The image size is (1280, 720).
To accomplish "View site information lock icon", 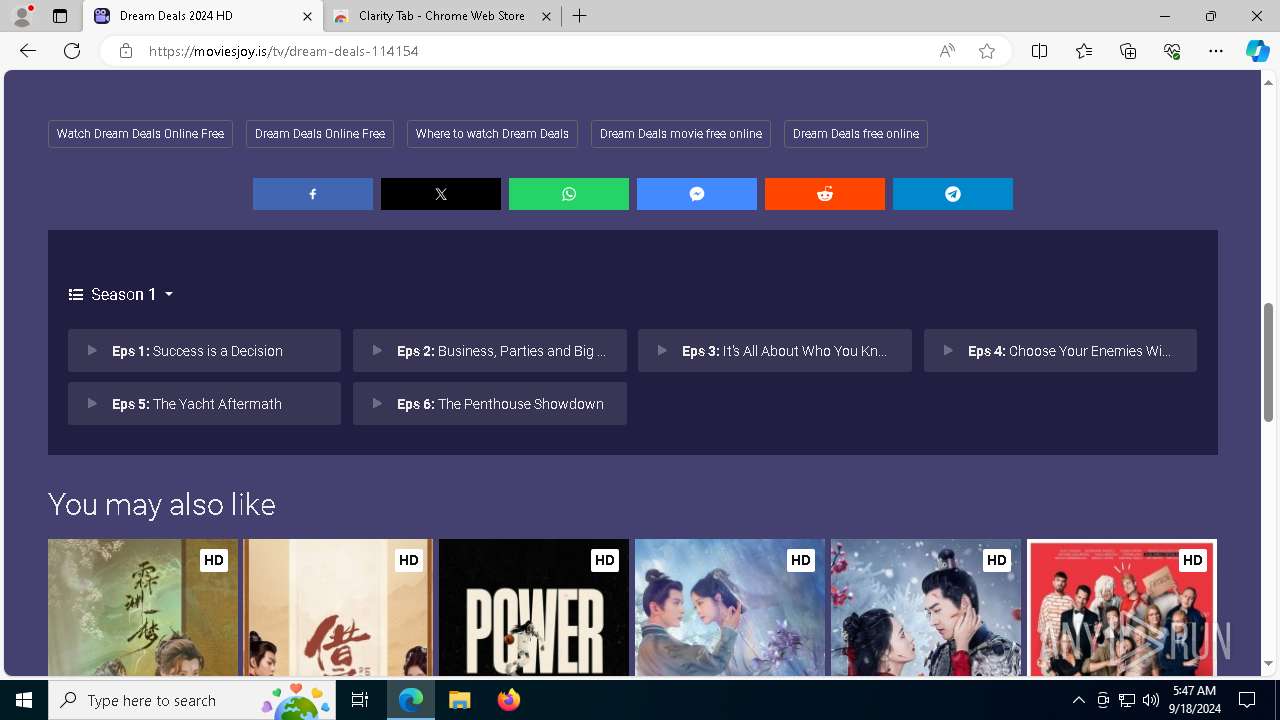I will 125,51.
